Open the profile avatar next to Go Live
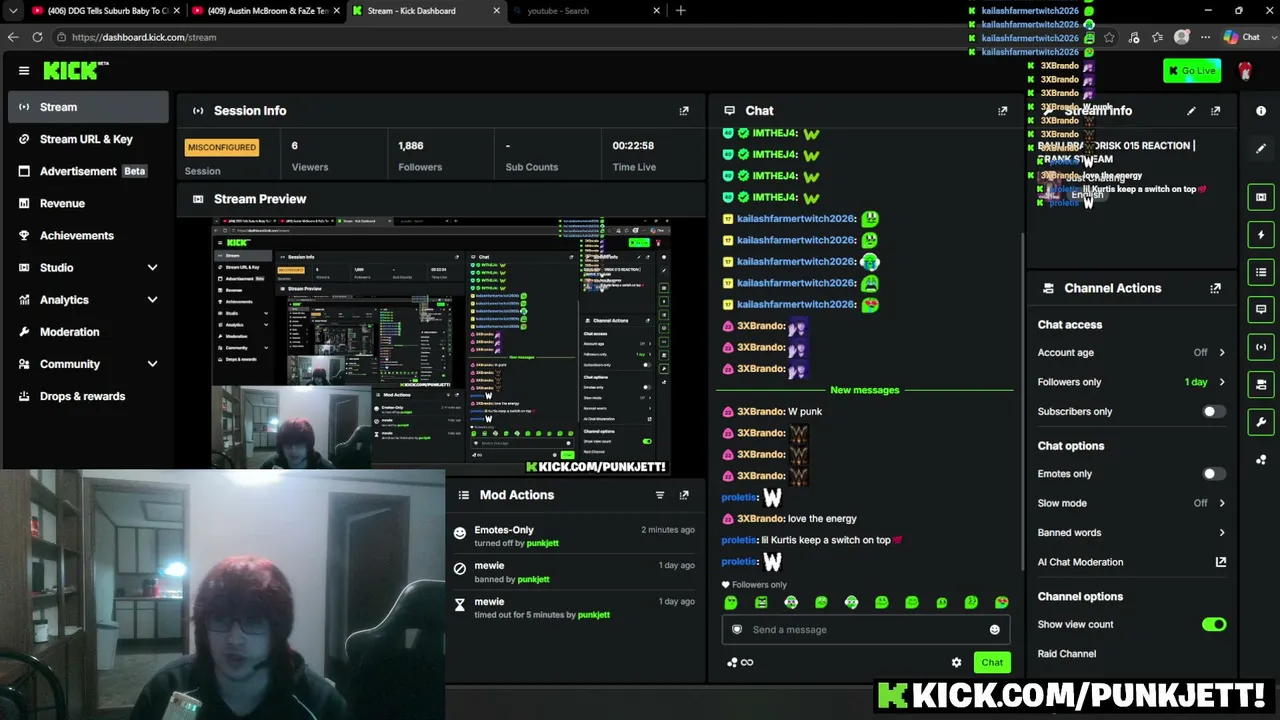Screen dimensions: 1280x720 tap(1245, 71)
